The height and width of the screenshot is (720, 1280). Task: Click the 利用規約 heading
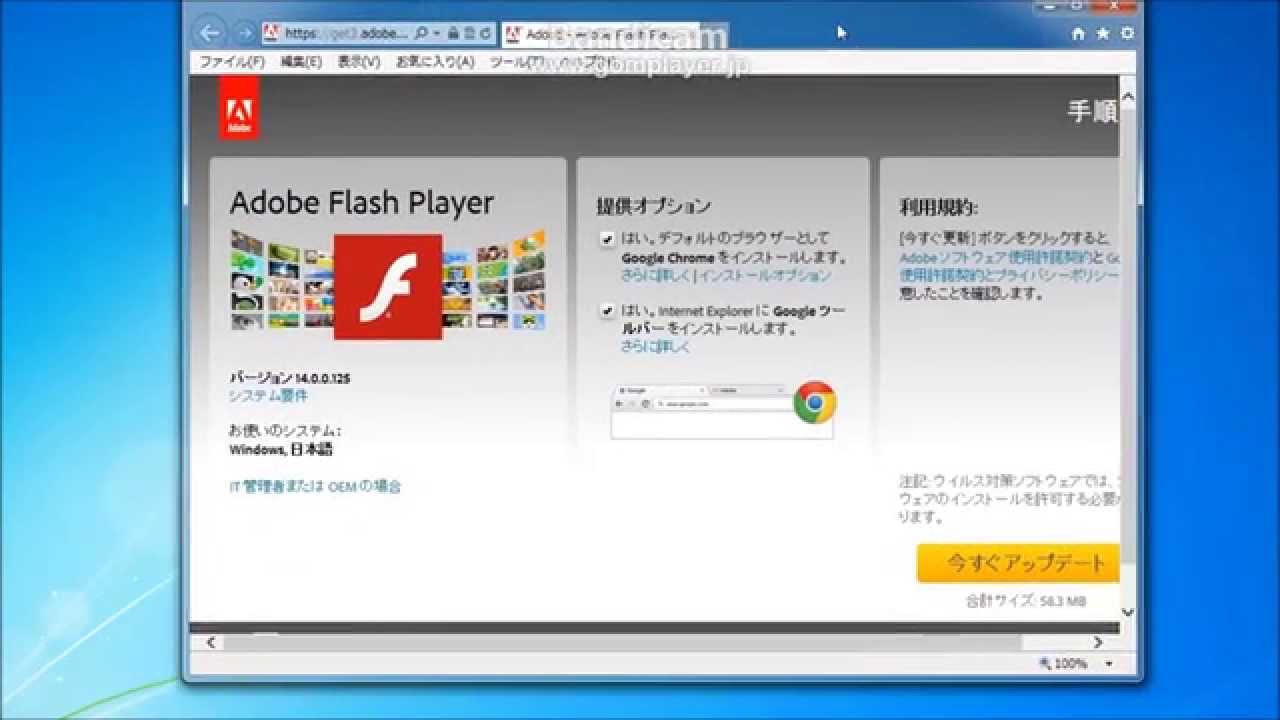click(939, 207)
